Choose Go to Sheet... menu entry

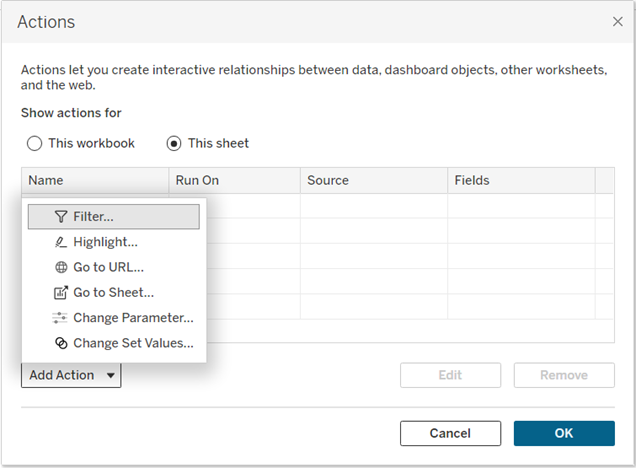(x=114, y=292)
